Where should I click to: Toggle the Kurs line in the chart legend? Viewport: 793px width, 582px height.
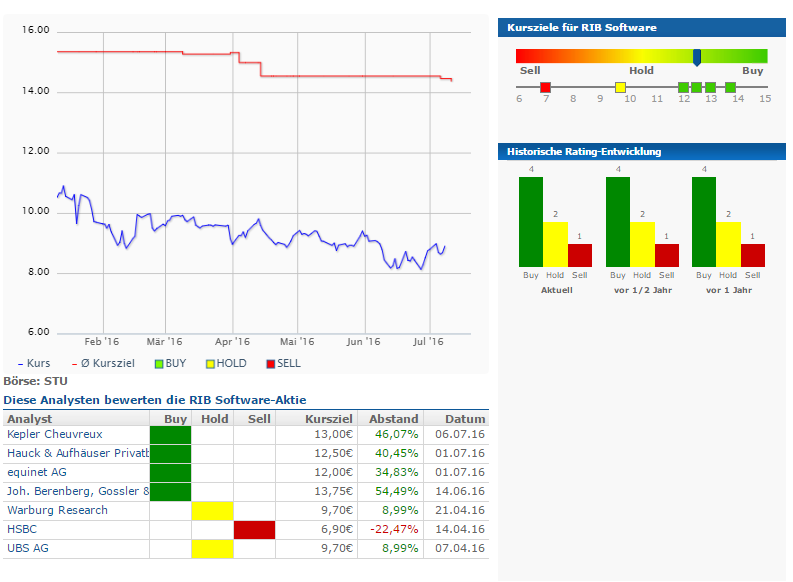(x=35, y=364)
